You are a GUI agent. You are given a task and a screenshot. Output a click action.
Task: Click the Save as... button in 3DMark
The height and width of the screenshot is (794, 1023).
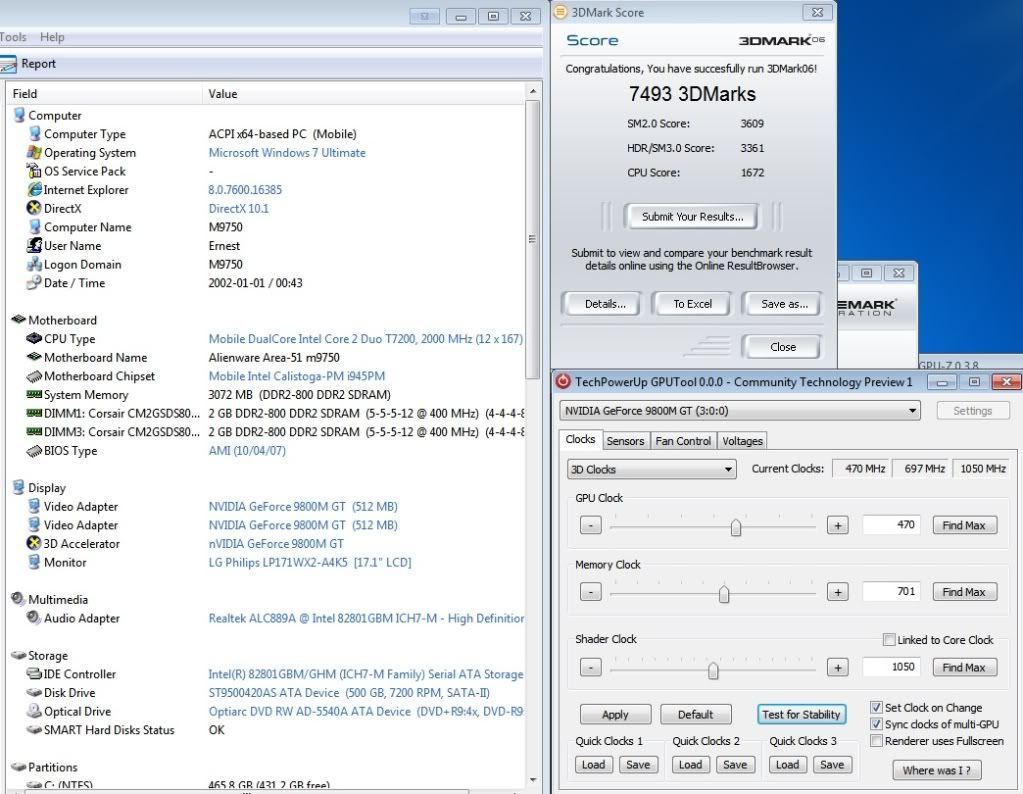click(x=784, y=304)
